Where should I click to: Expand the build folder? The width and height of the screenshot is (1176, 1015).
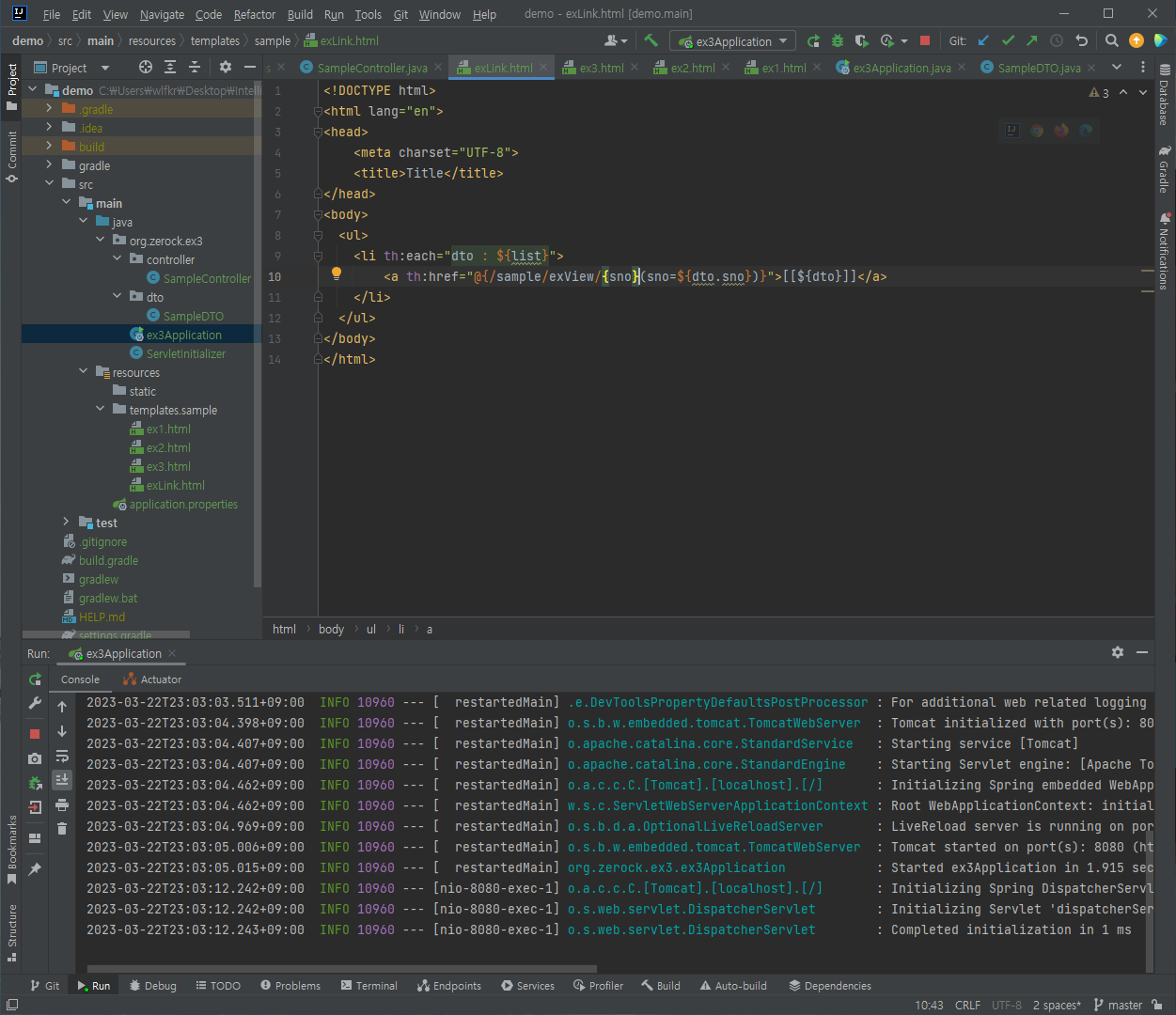(x=50, y=146)
